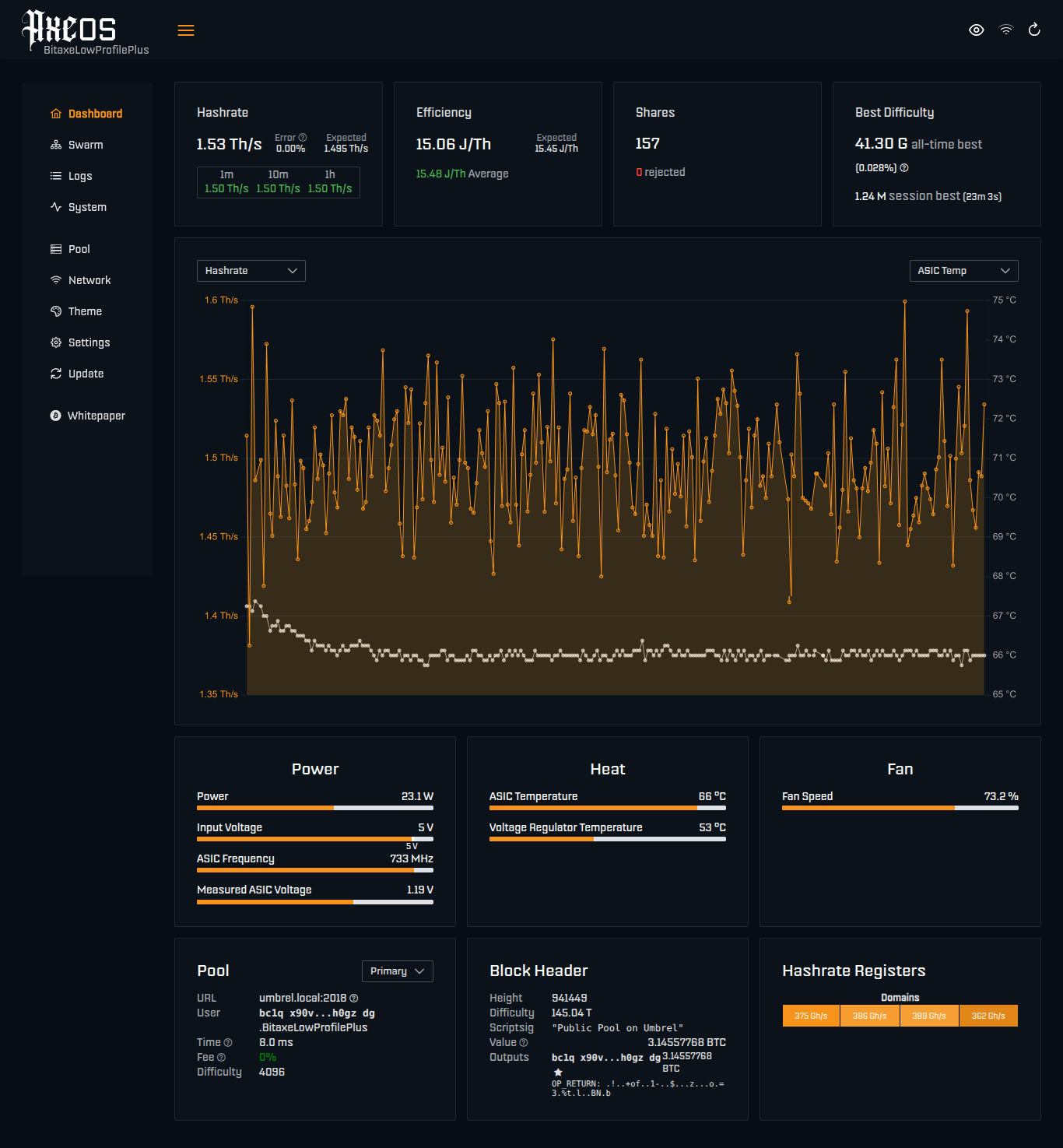The width and height of the screenshot is (1063, 1148).
Task: Click the Update refresh icon in sidebar
Action: point(56,374)
